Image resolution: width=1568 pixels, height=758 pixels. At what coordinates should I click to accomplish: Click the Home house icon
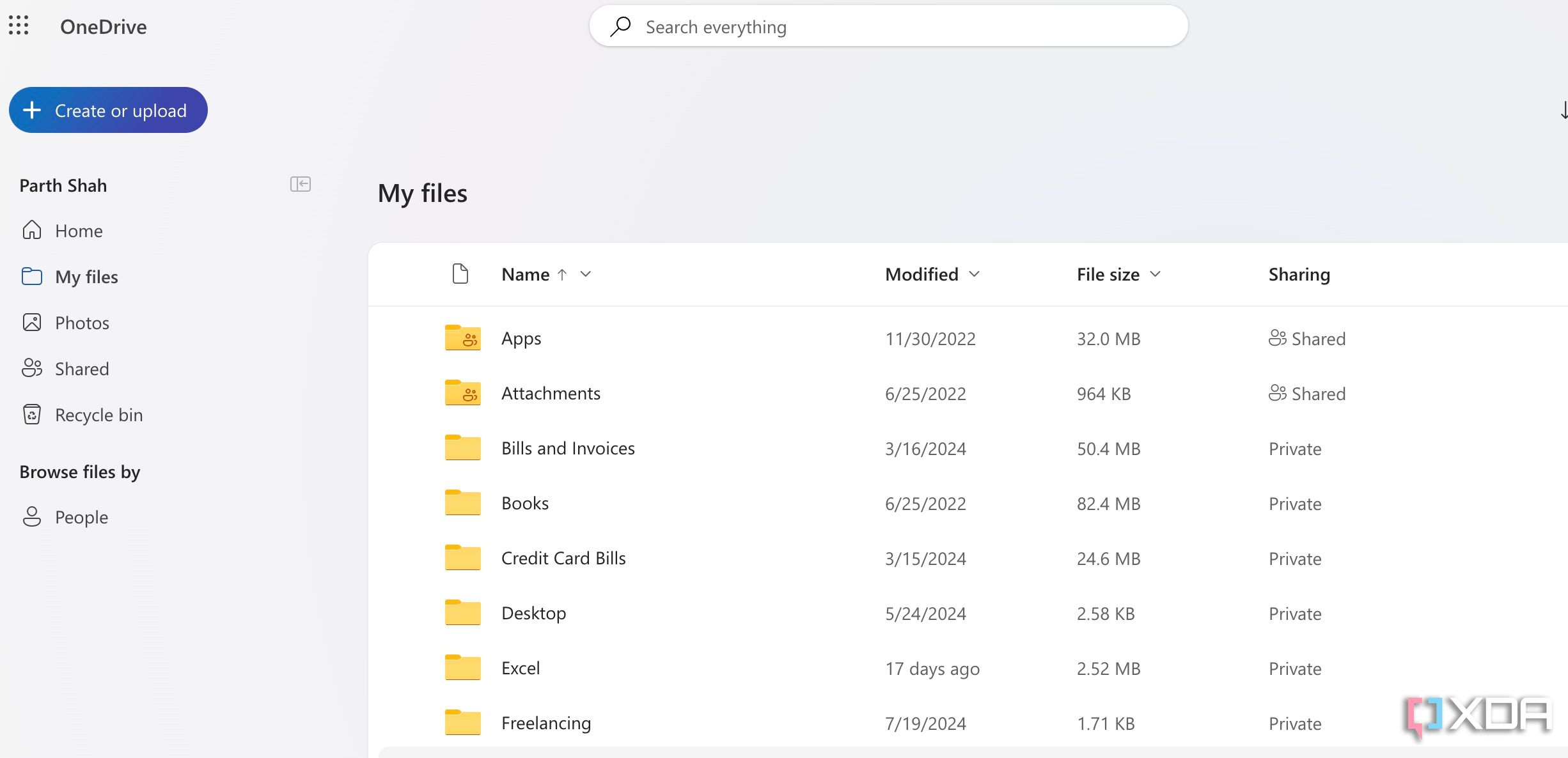pos(32,229)
